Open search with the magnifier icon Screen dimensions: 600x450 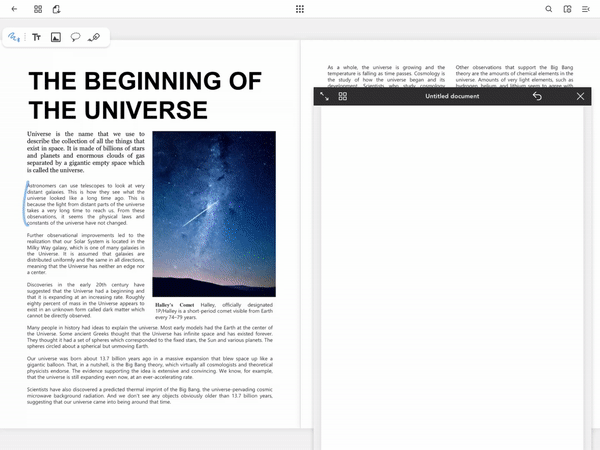(548, 9)
